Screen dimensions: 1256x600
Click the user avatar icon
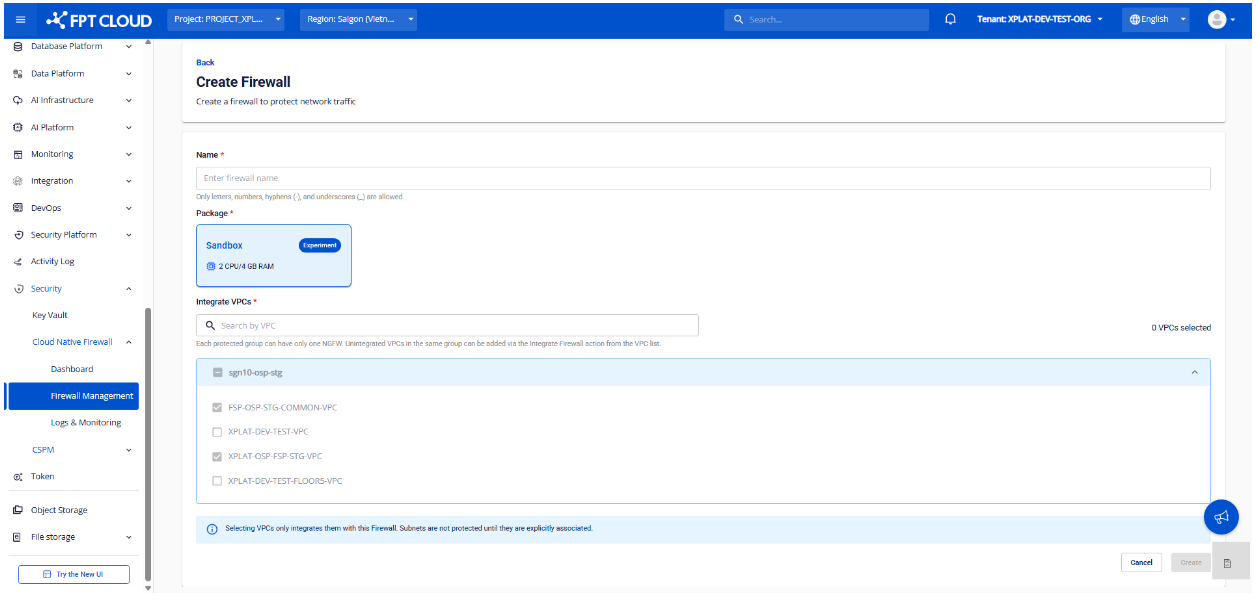[x=1216, y=20]
